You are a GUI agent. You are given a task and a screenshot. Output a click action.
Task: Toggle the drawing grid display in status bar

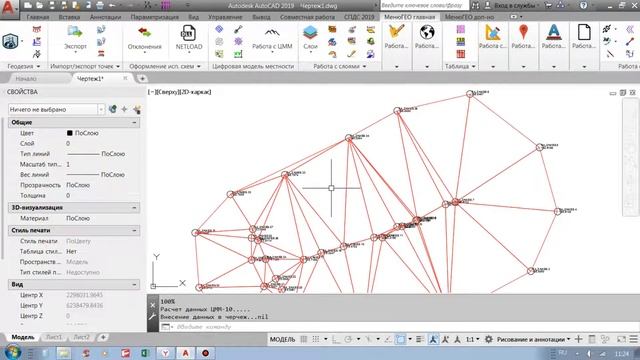[x=304, y=339]
